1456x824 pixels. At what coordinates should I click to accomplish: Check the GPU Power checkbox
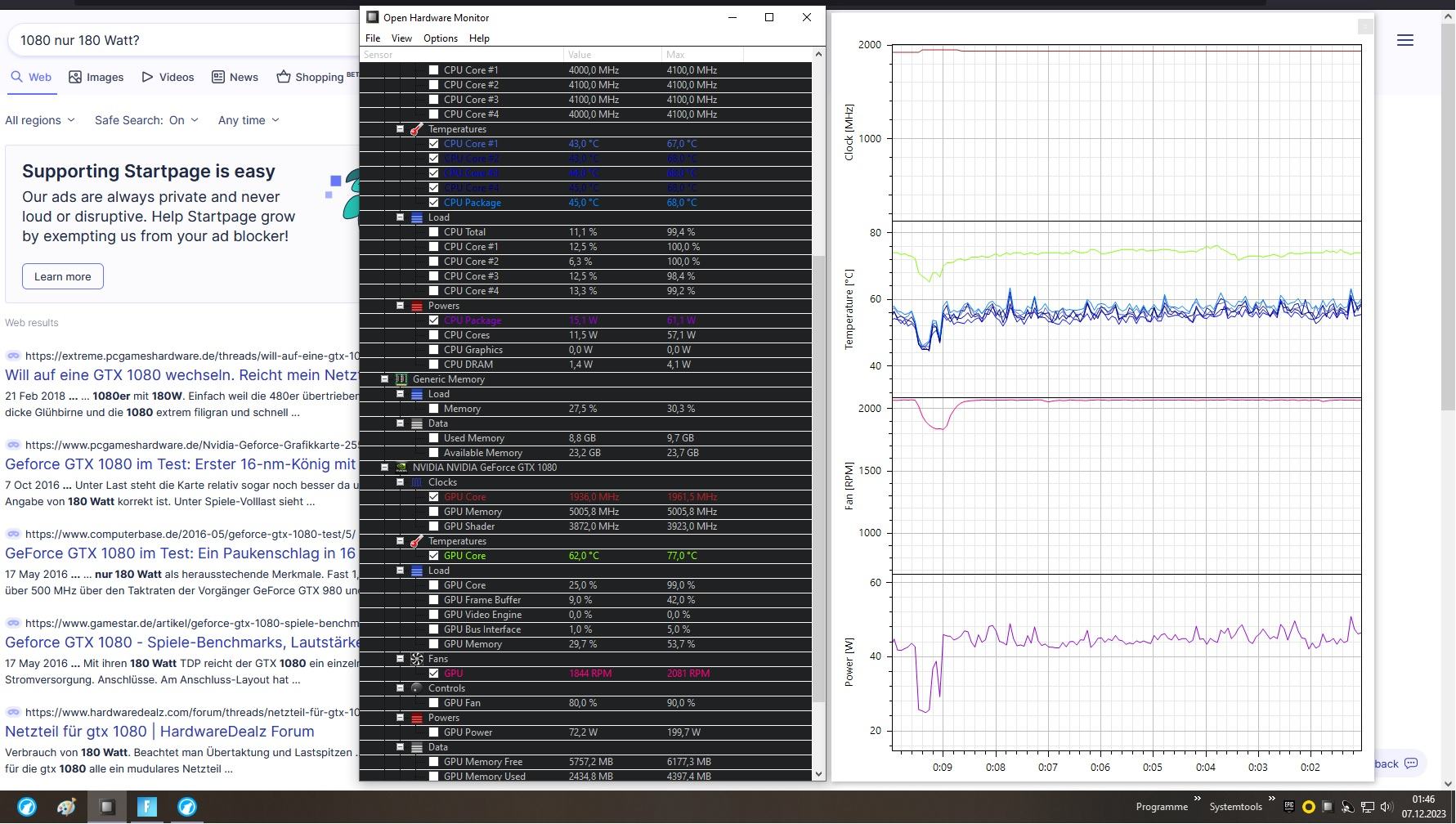click(434, 732)
